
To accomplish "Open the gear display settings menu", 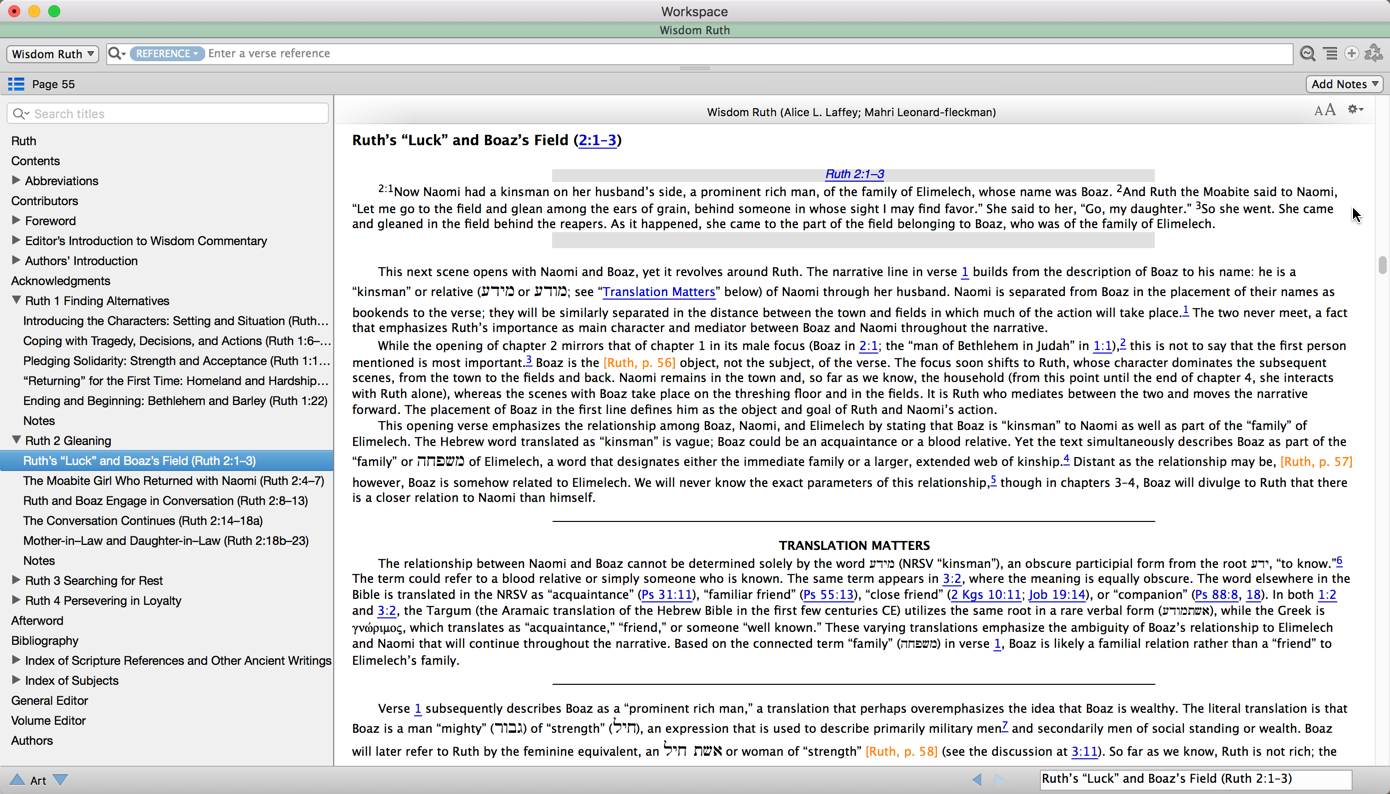I will tap(1355, 110).
